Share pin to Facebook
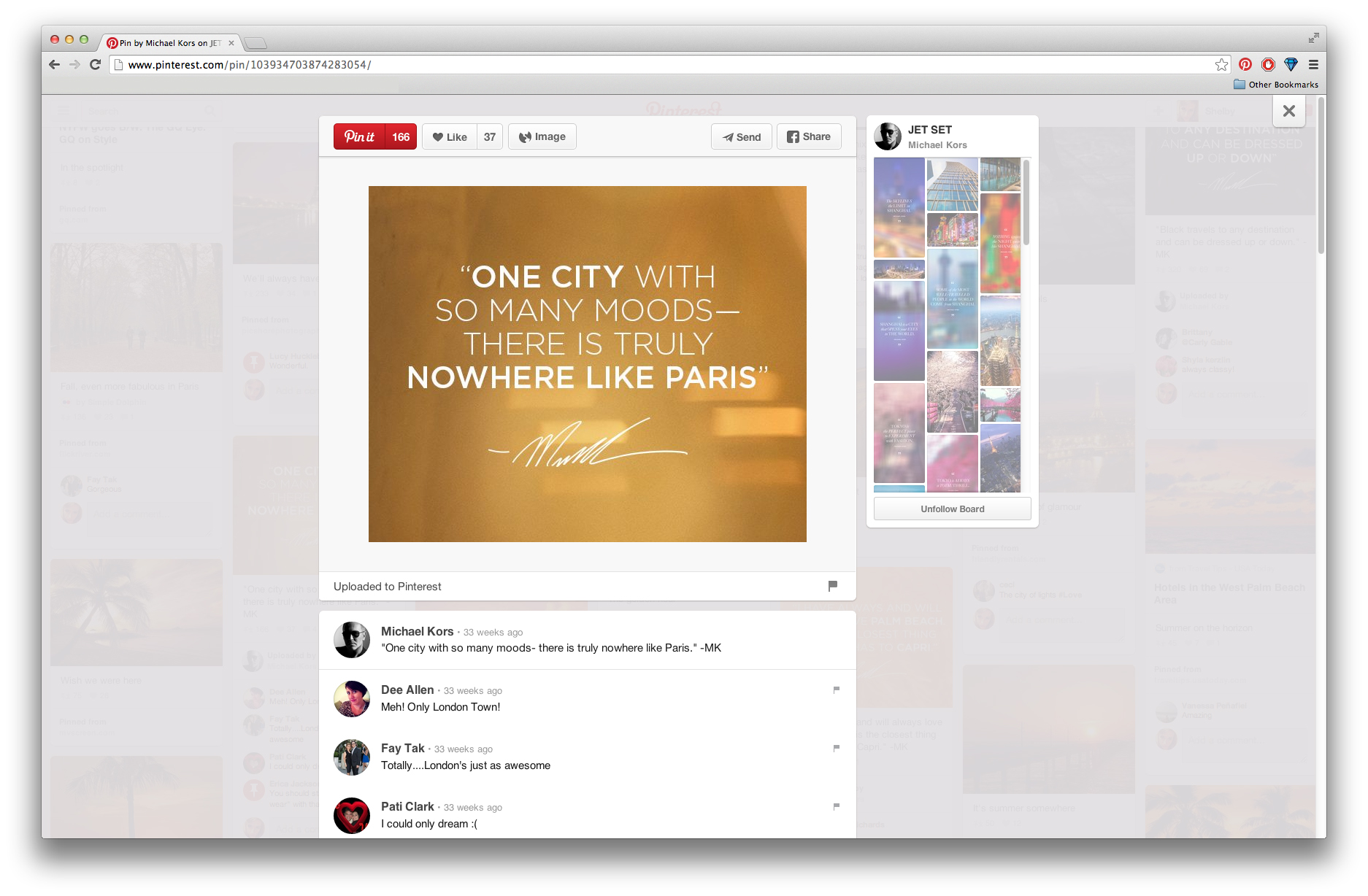Viewport: 1368px width, 896px height. point(809,136)
